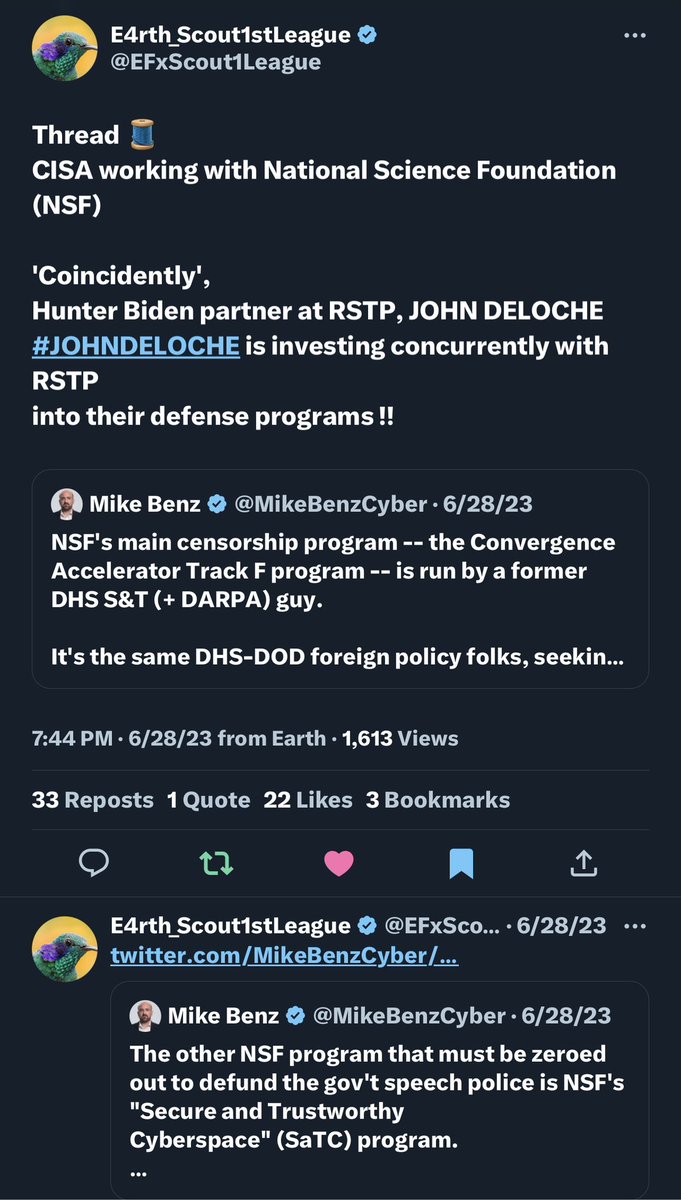Open three-dot menu on the reply tweet
This screenshot has height=1200, width=681.
635,926
